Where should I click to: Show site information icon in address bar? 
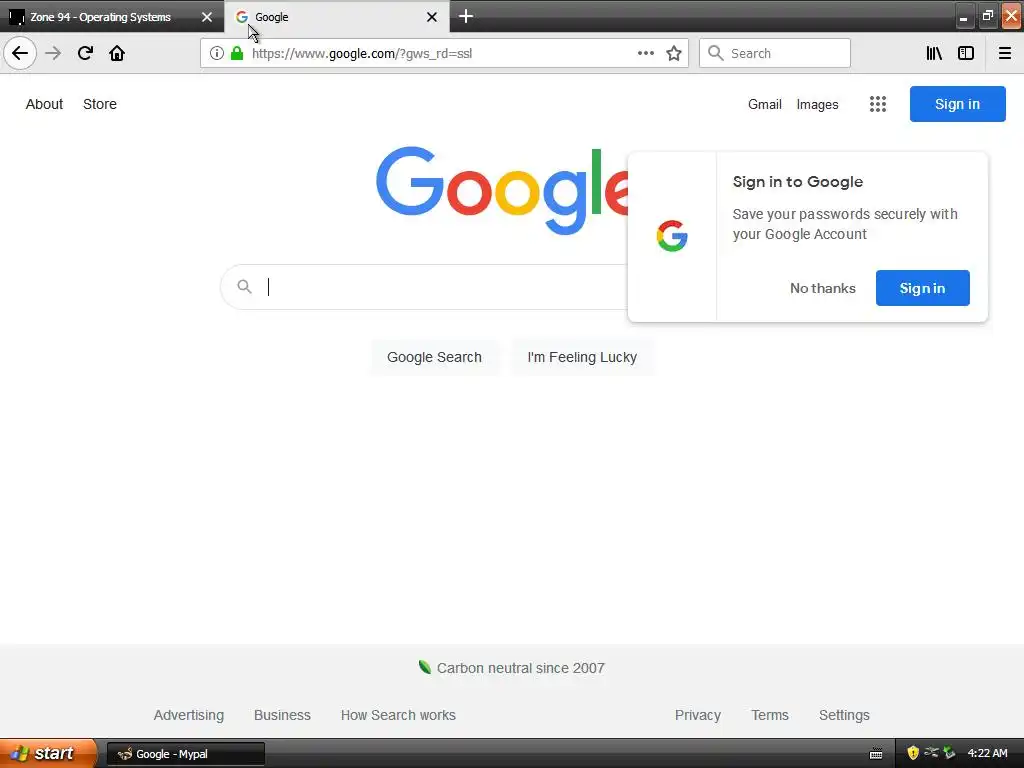pos(217,53)
